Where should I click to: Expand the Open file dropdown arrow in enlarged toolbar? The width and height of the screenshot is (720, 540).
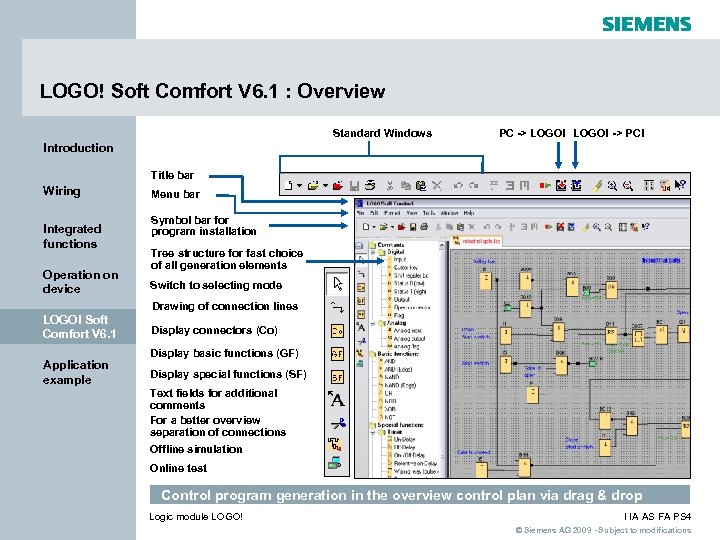[x=325, y=186]
